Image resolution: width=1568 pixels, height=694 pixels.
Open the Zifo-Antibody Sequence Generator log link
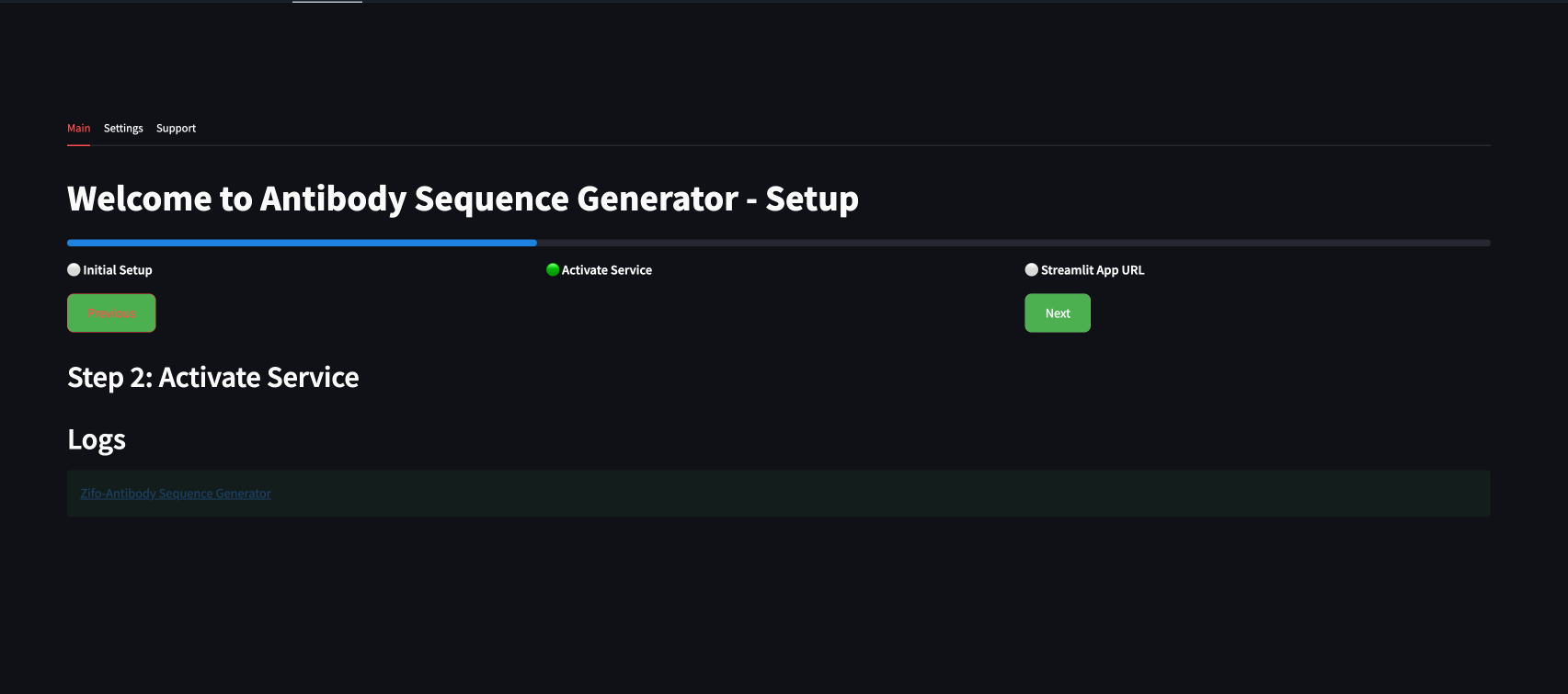[175, 493]
